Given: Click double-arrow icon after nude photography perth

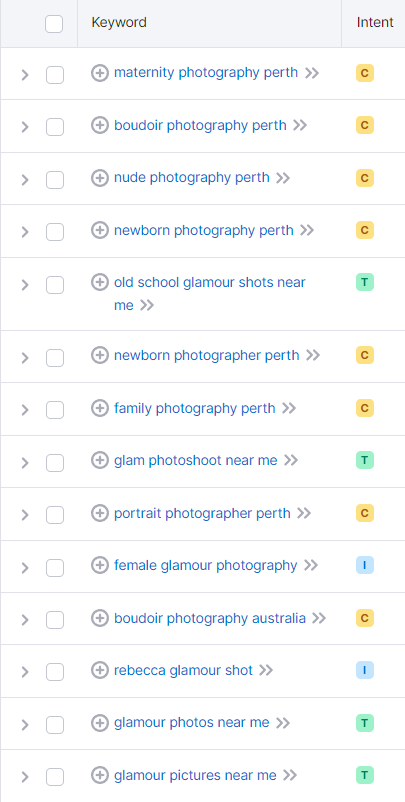Looking at the screenshot, I should tap(283, 178).
